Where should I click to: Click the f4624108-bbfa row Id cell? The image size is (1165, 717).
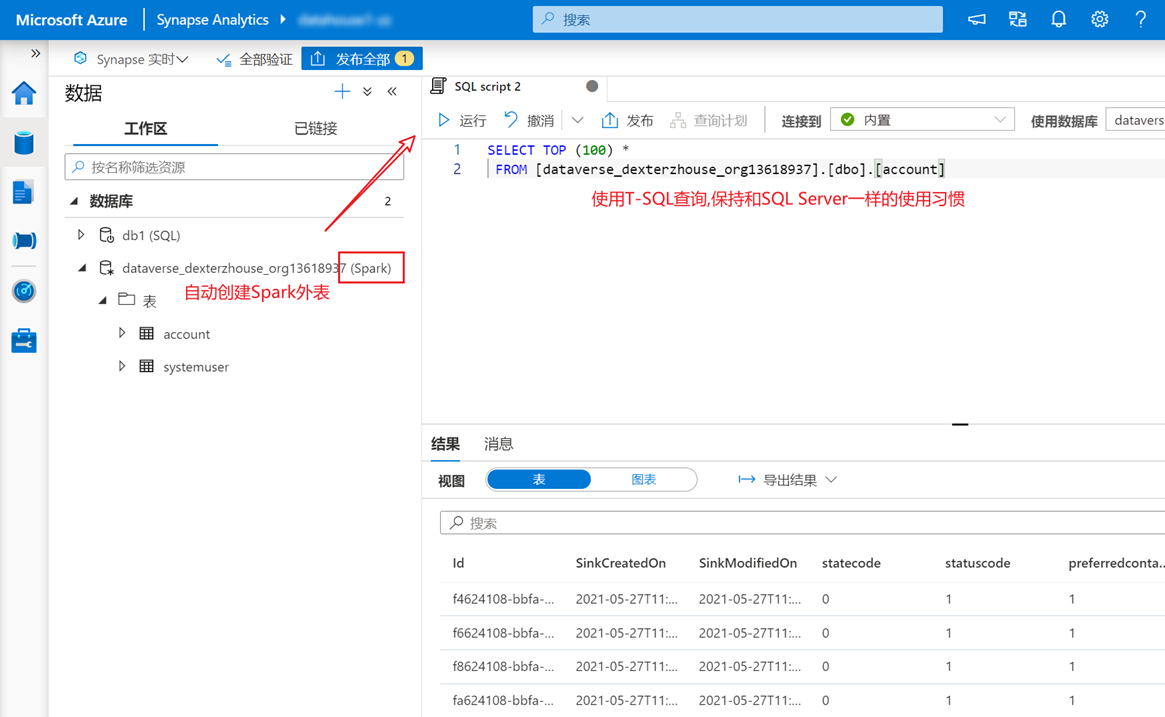pyautogui.click(x=503, y=599)
